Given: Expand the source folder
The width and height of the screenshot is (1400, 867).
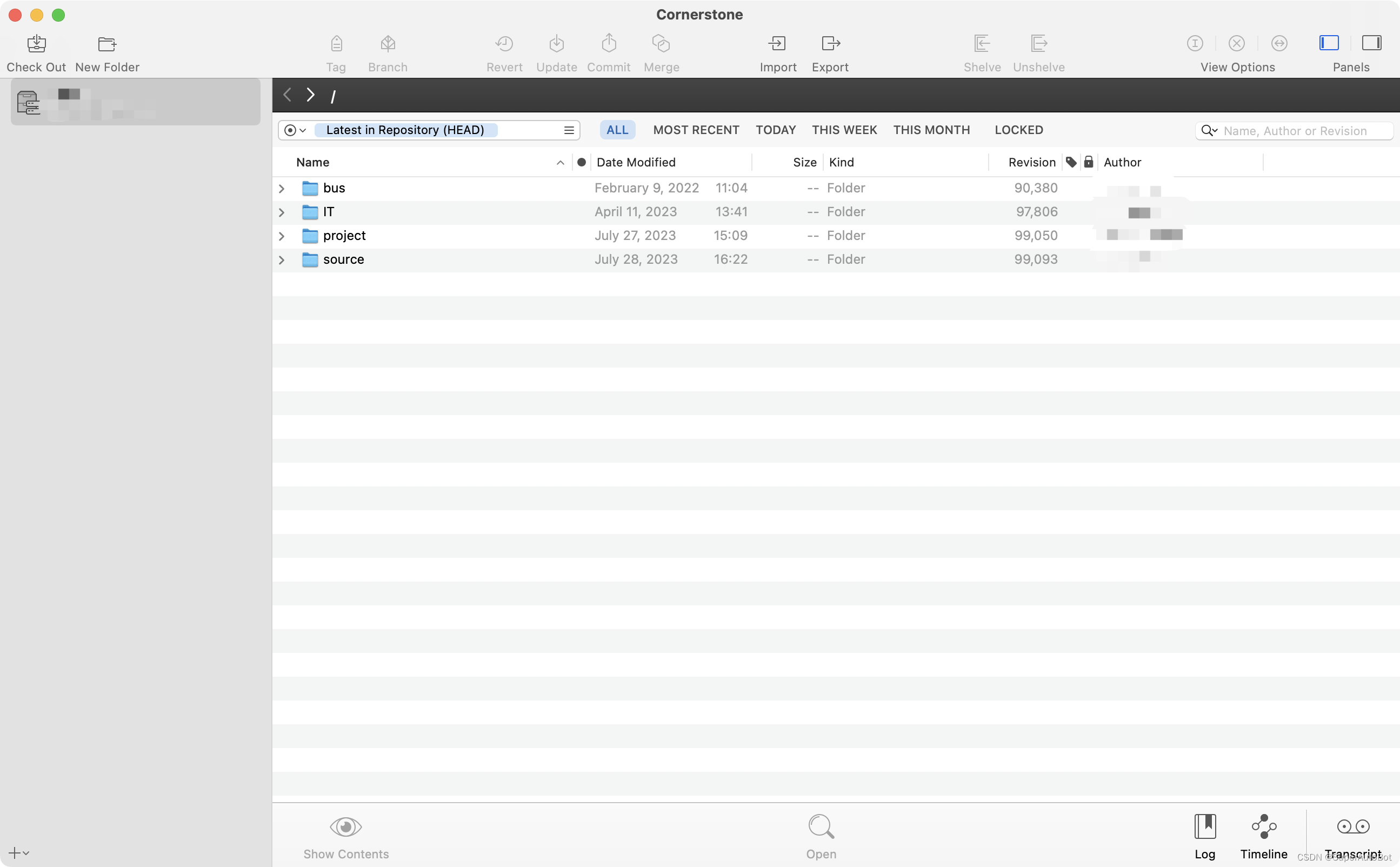Looking at the screenshot, I should click(x=282, y=261).
